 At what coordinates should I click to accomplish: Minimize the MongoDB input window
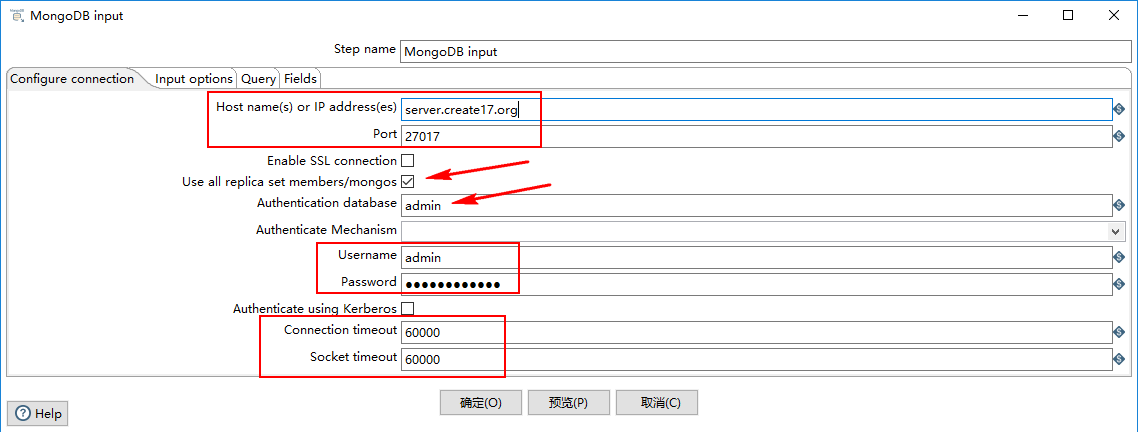click(1023, 15)
